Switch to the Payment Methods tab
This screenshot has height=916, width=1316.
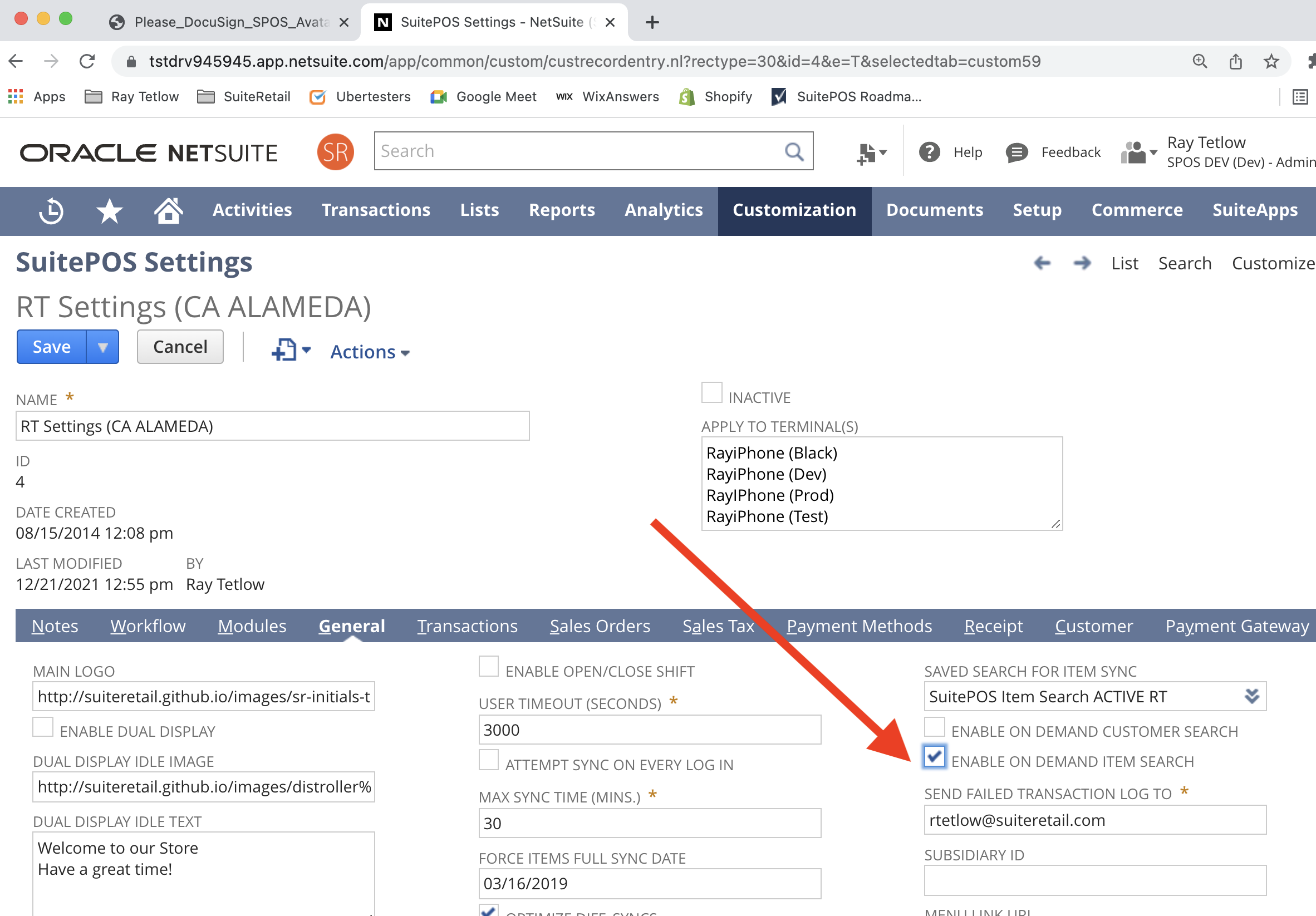click(858, 627)
